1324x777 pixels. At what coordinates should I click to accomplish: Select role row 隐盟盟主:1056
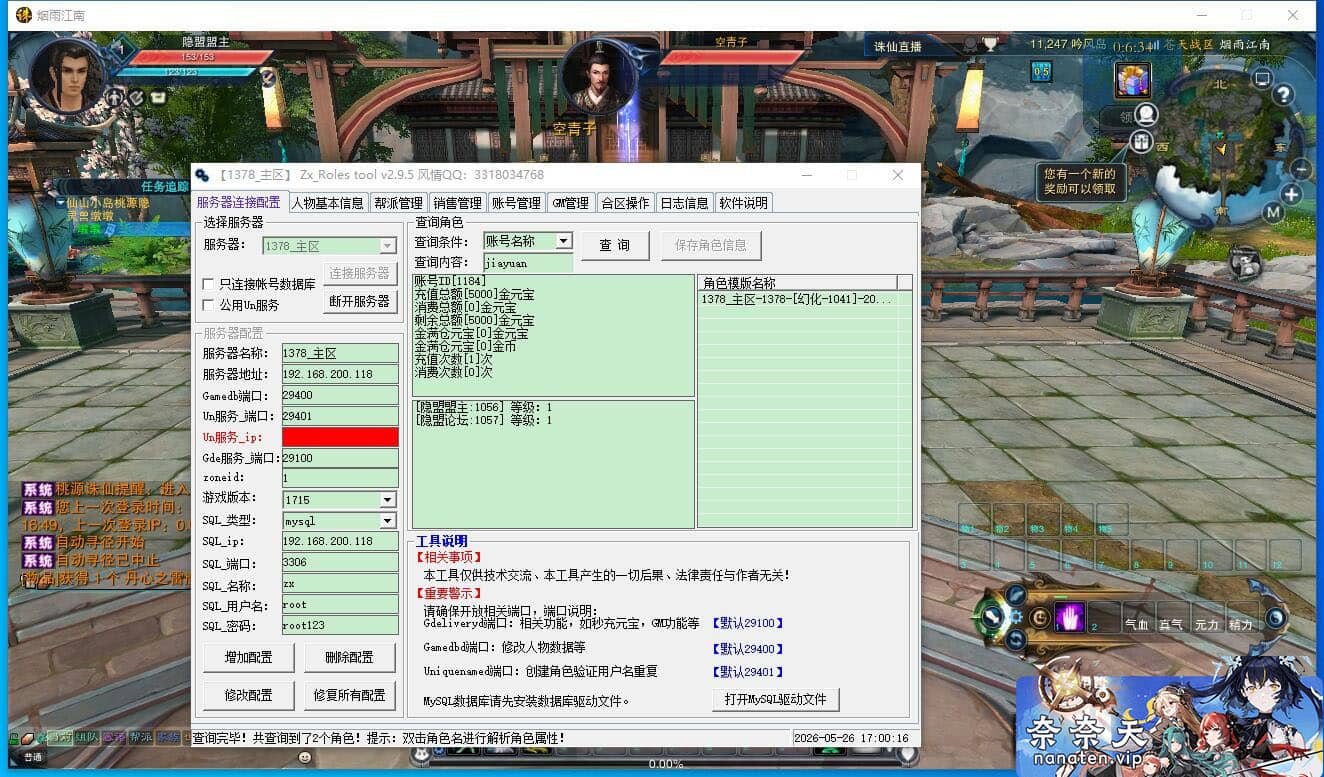553,408
